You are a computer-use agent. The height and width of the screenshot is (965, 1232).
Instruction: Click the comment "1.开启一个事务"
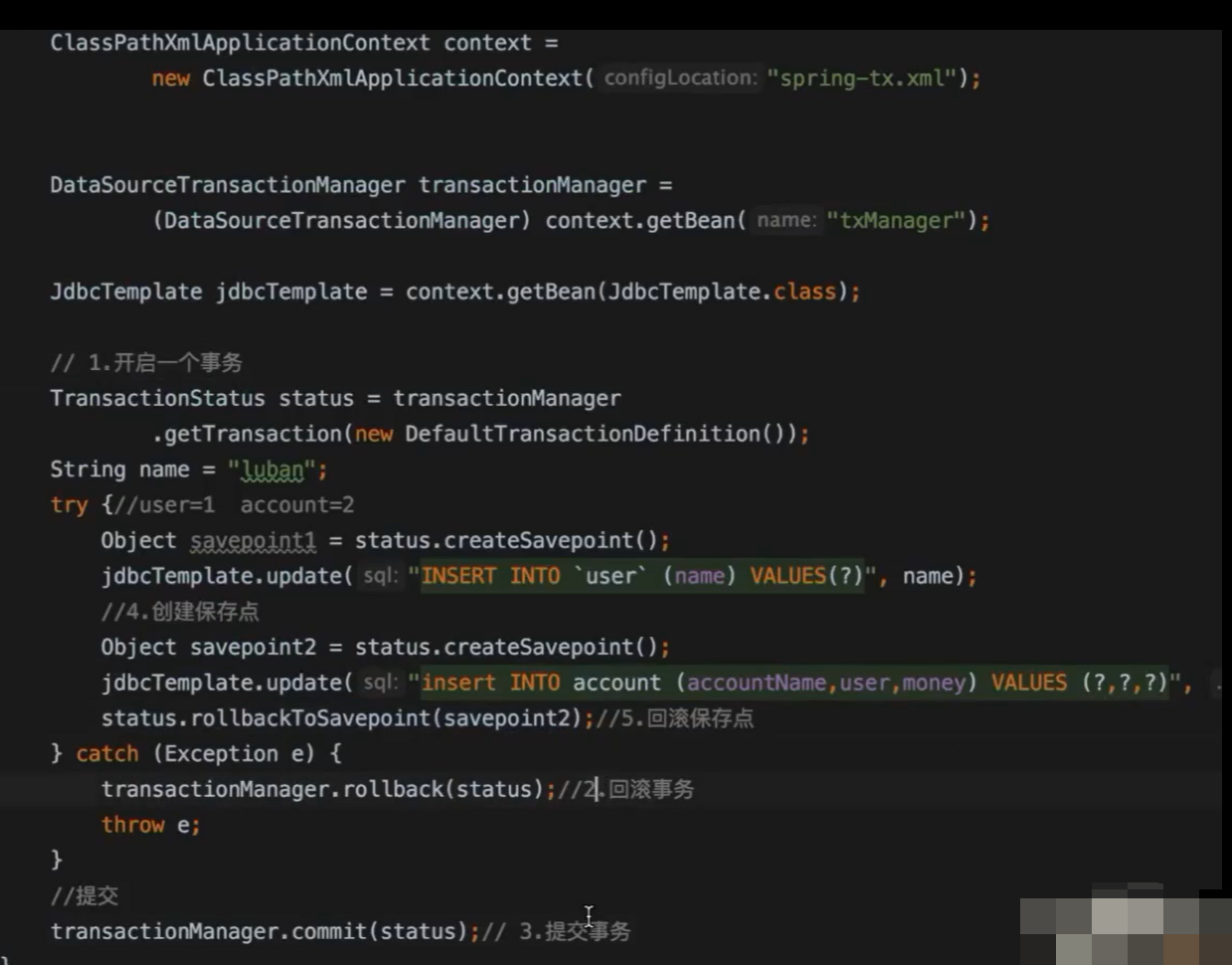(x=165, y=363)
